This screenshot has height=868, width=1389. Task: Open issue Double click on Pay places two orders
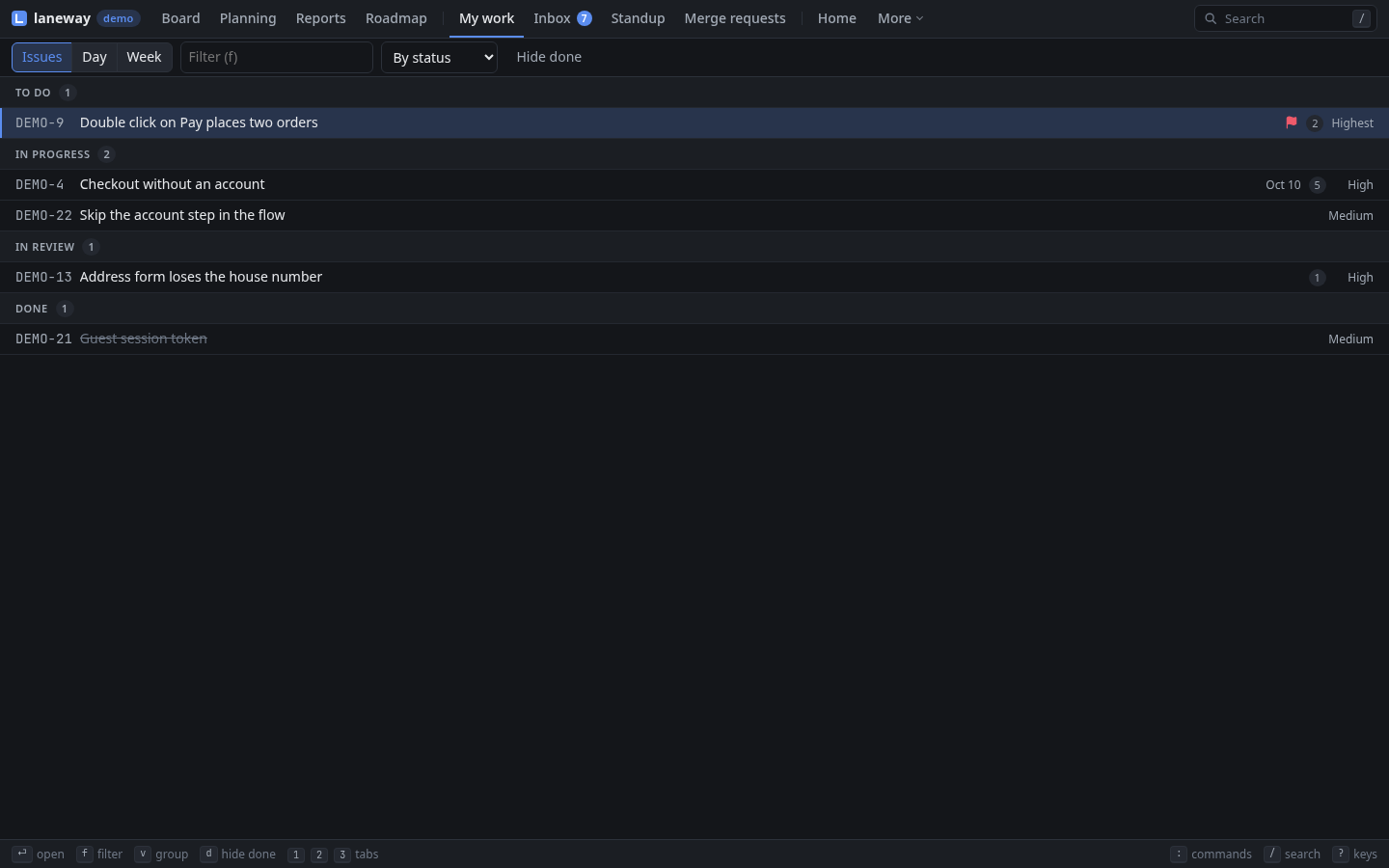(x=694, y=123)
